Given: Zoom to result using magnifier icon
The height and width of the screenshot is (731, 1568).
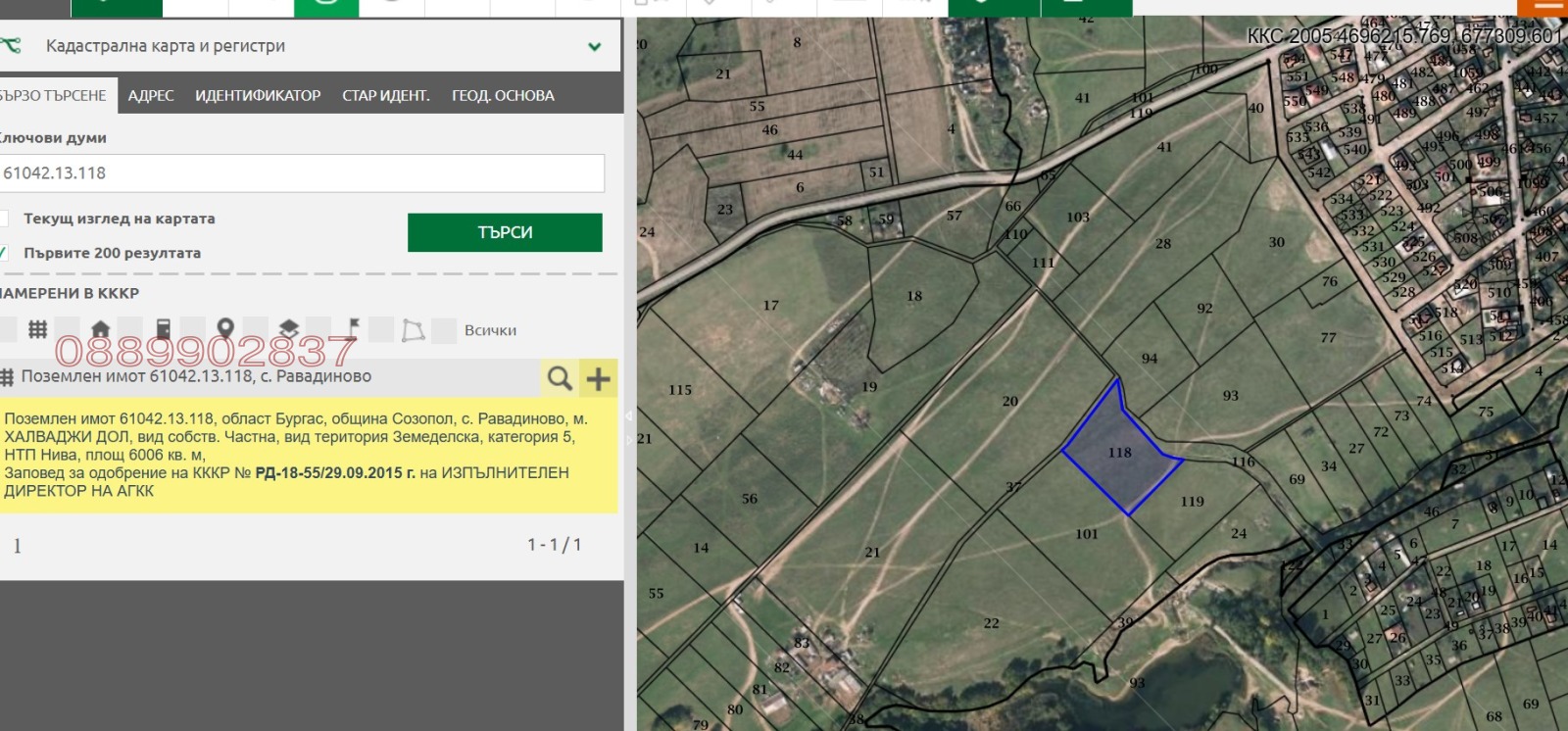Looking at the screenshot, I should pyautogui.click(x=560, y=377).
